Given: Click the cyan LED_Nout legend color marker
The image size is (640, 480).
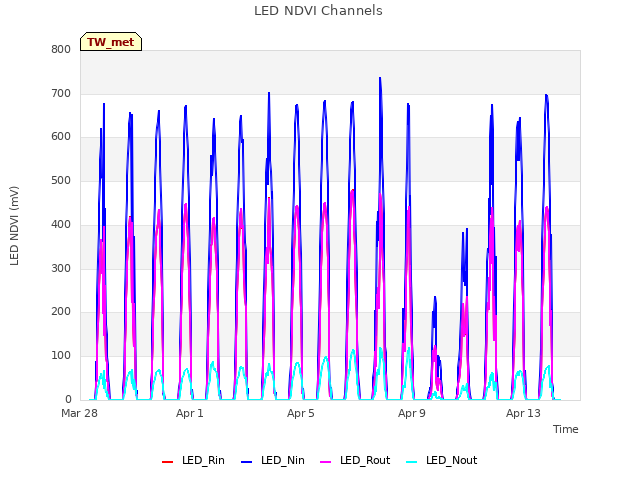Looking at the screenshot, I should (412, 462).
